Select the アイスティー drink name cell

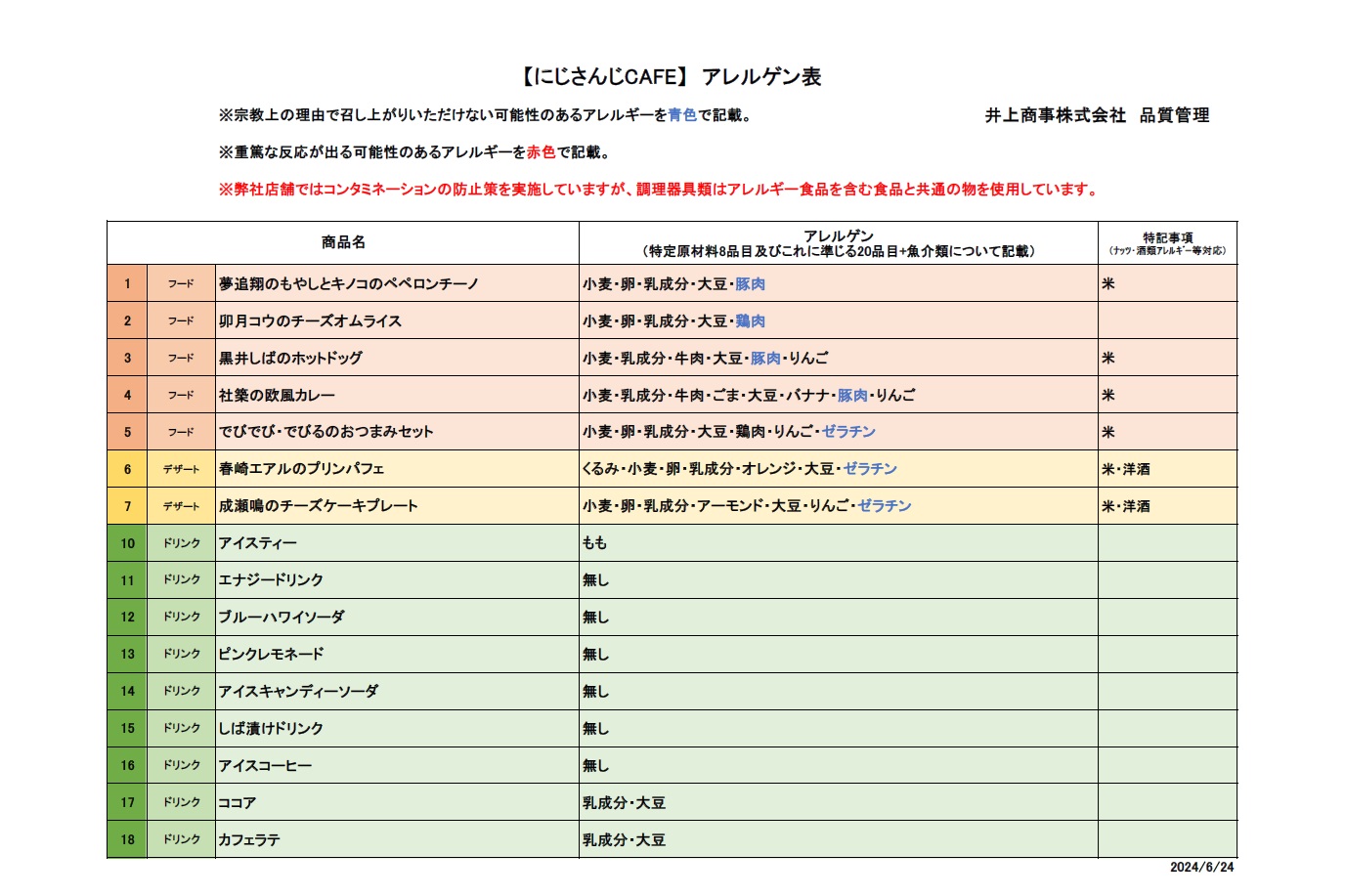tap(257, 543)
